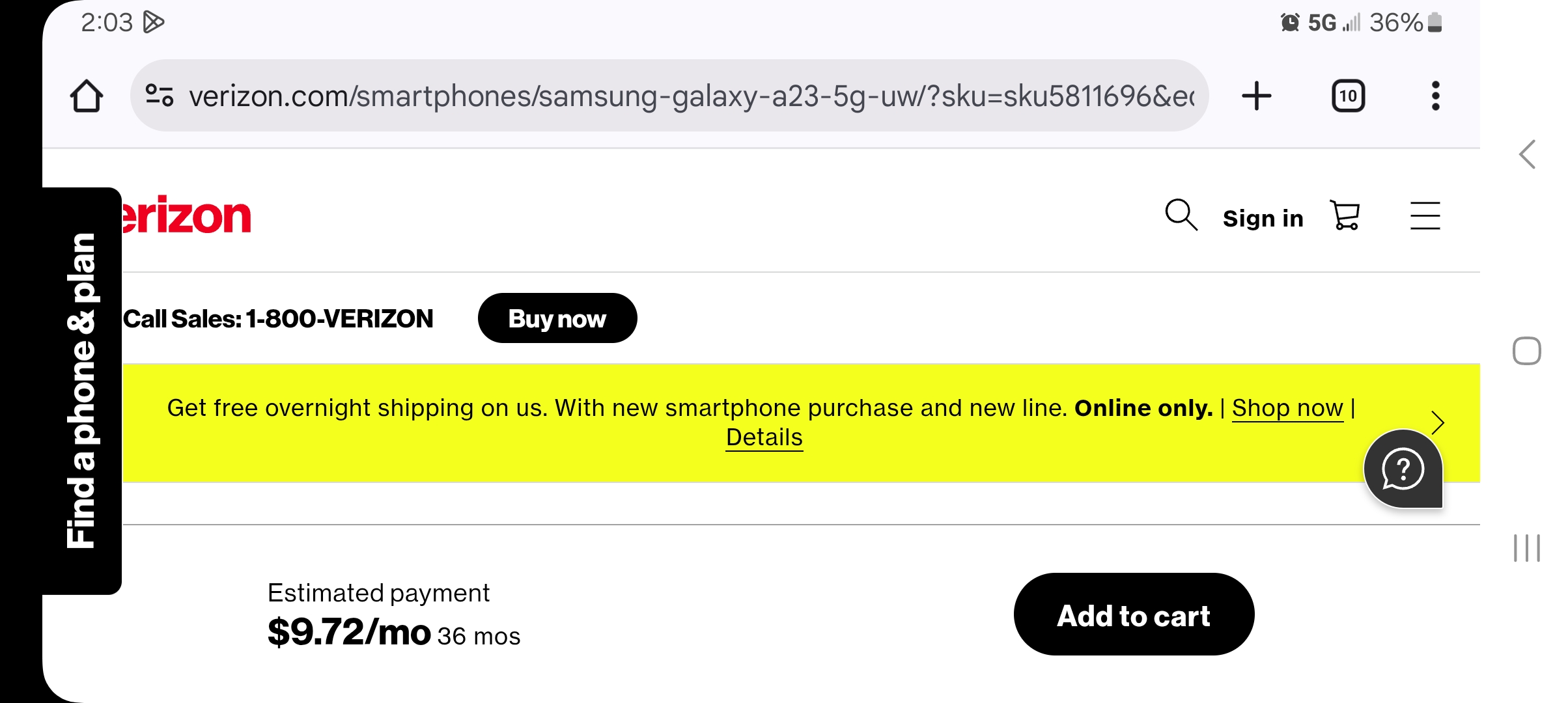
Task: Follow the Shop now link in banner
Action: click(1287, 408)
